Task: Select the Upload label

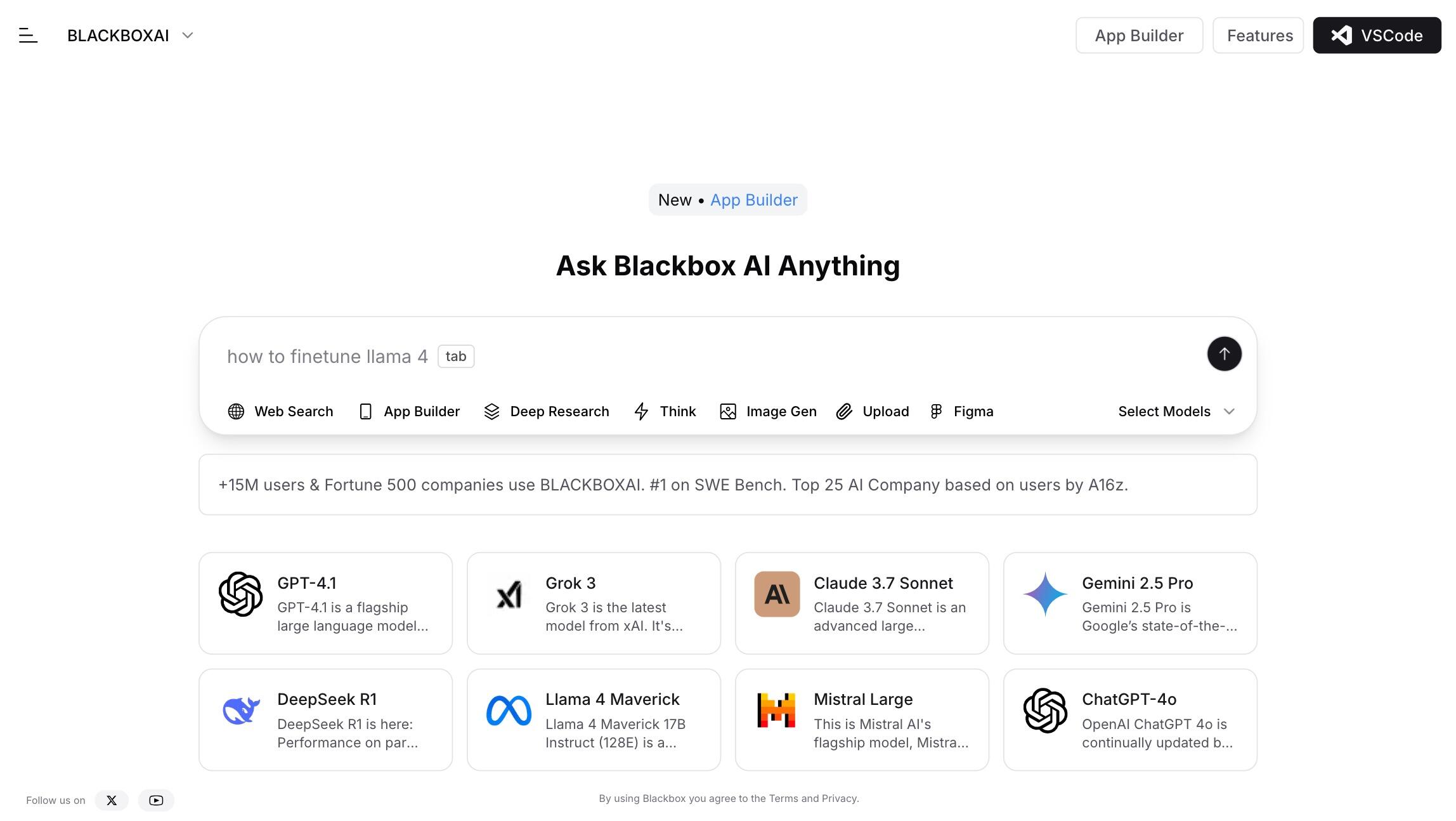Action: pyautogui.click(x=885, y=411)
